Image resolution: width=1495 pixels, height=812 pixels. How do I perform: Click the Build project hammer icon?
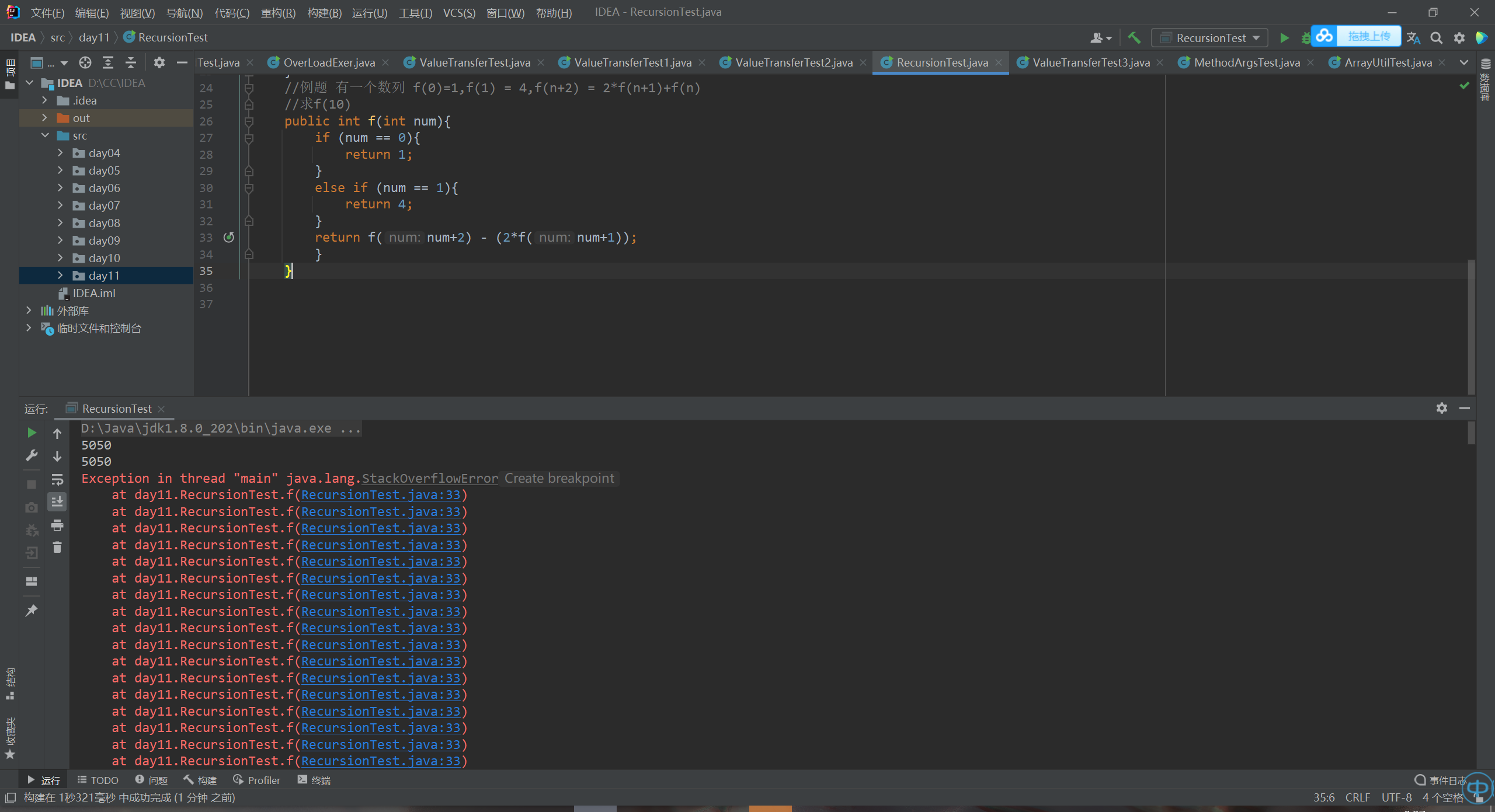tap(1134, 38)
